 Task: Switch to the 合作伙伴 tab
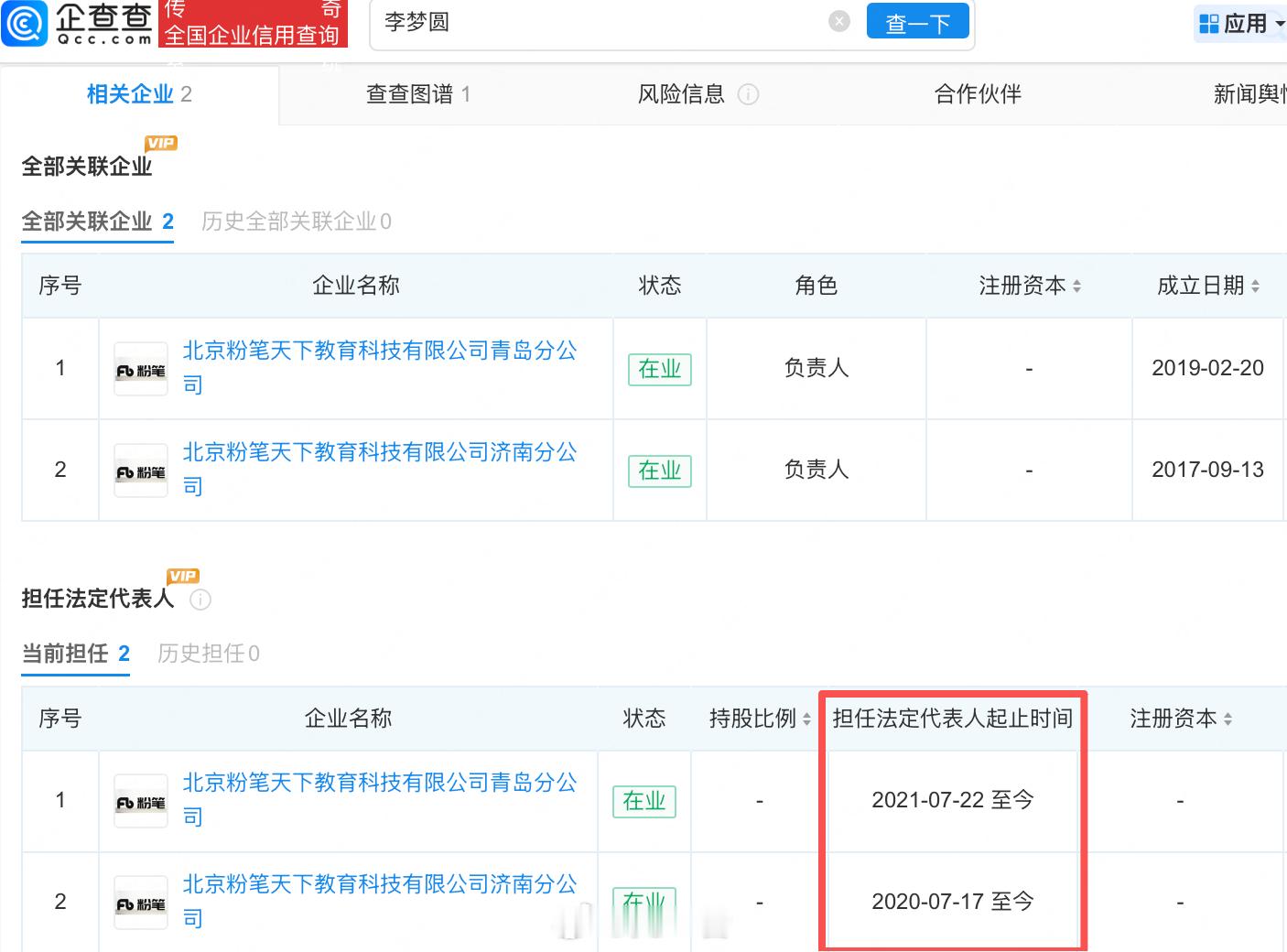tap(978, 94)
